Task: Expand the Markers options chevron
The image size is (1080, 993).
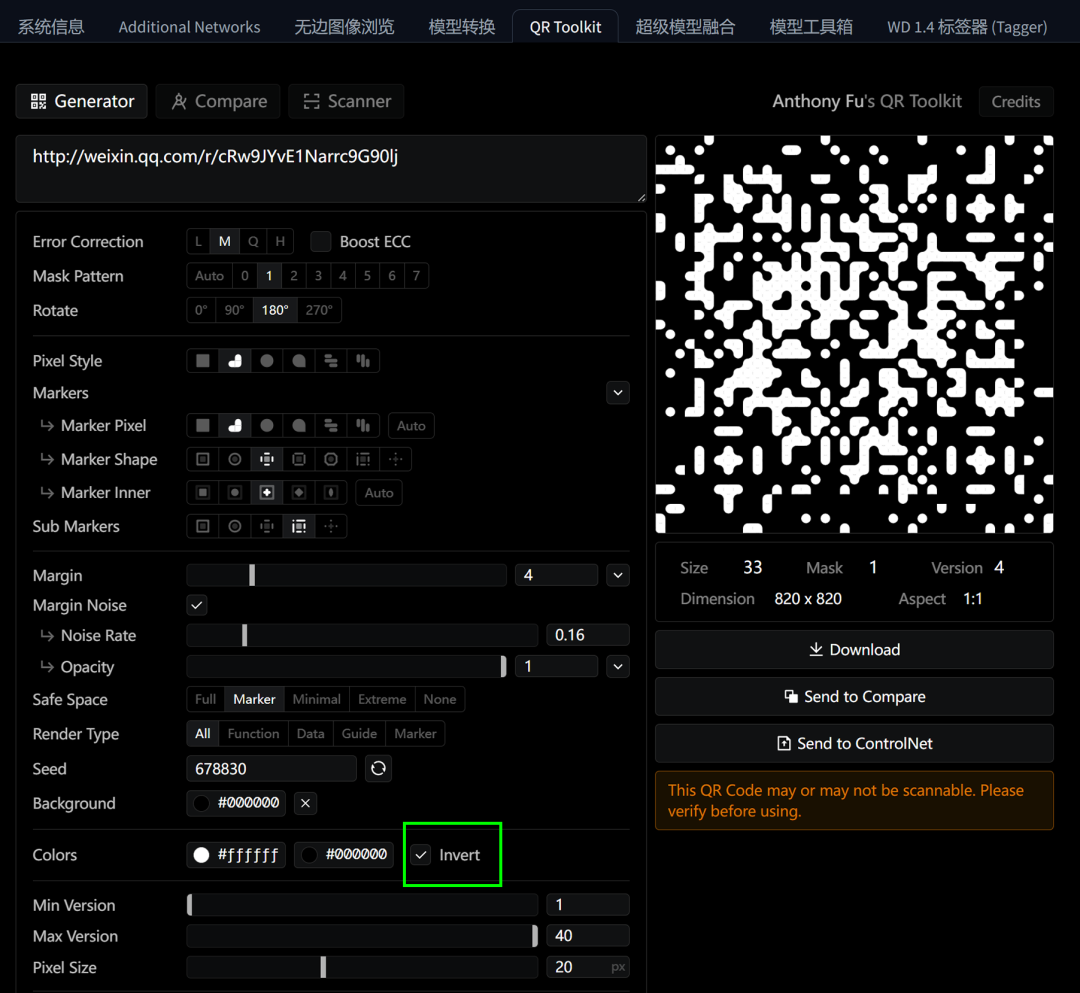Action: 617,393
